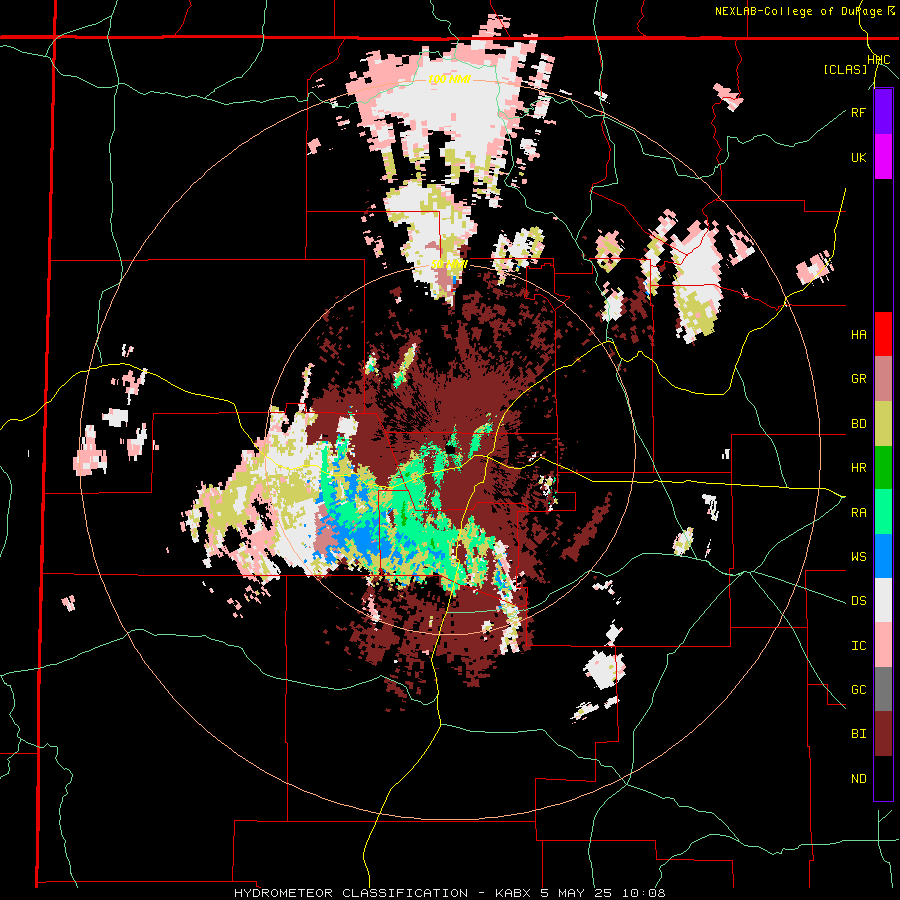Click the UK legend label
The height and width of the screenshot is (900, 900).
point(858,158)
